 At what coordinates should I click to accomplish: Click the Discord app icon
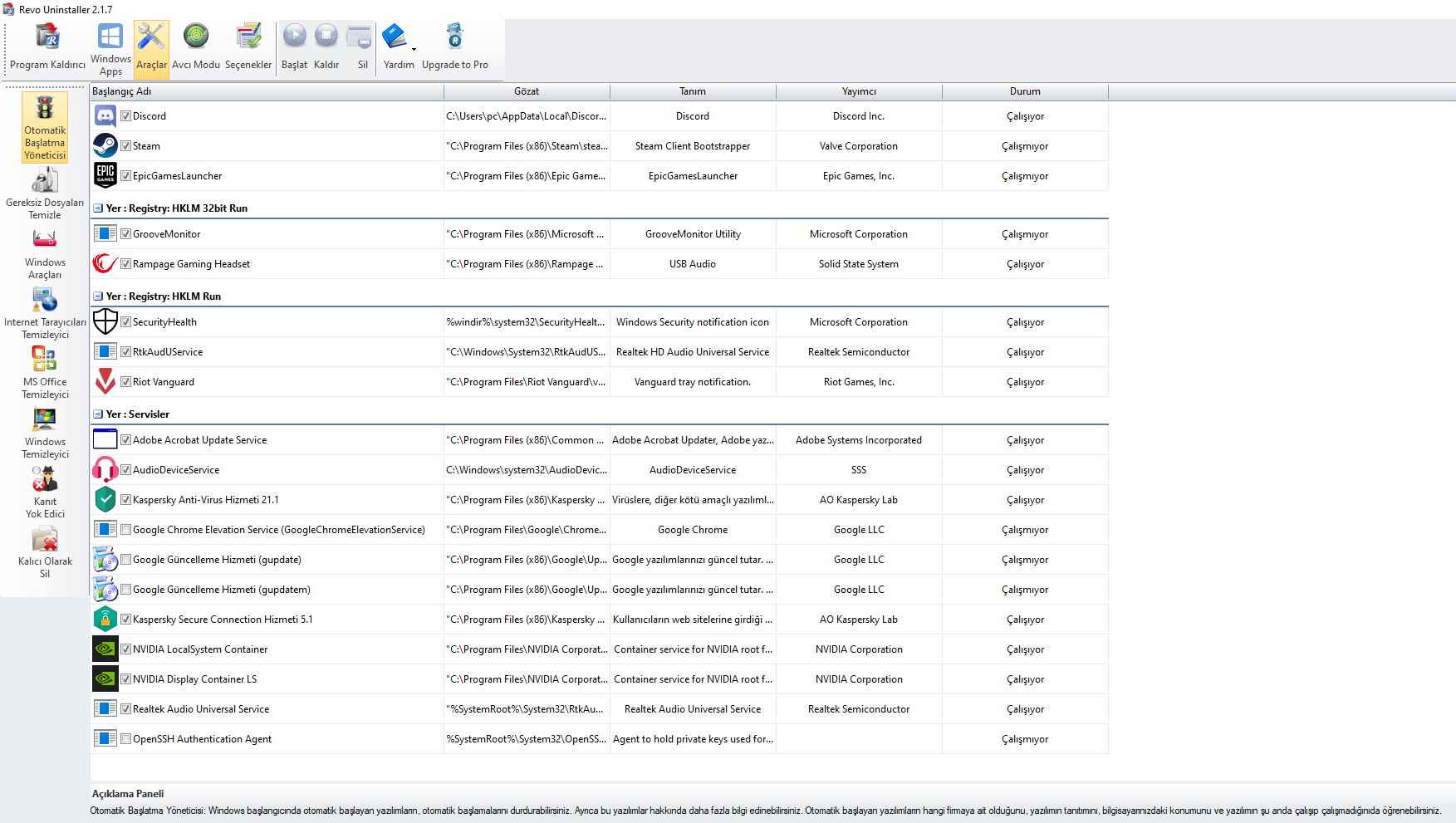[x=105, y=116]
